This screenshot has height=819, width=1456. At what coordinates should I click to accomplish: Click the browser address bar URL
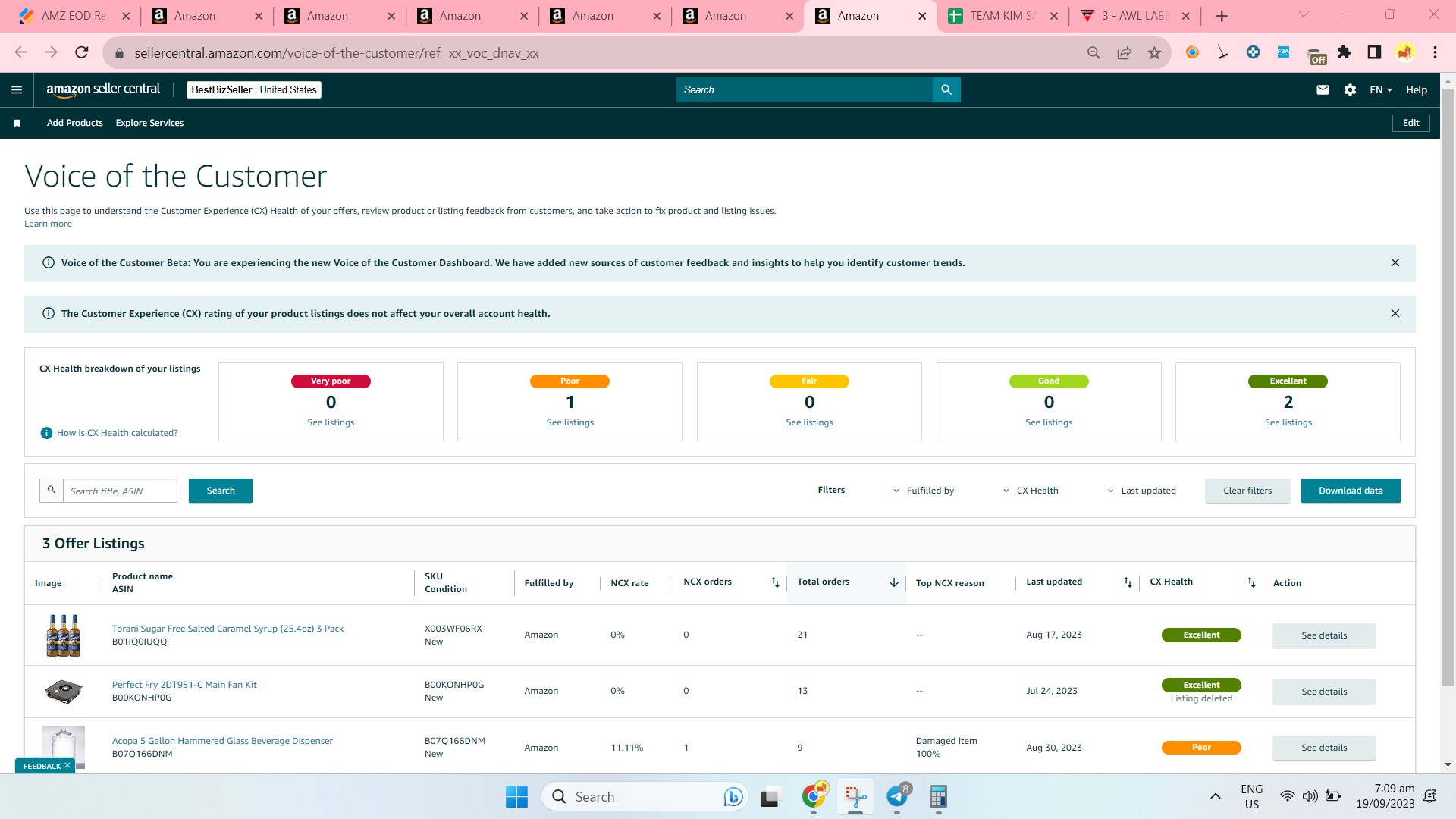pos(337,53)
